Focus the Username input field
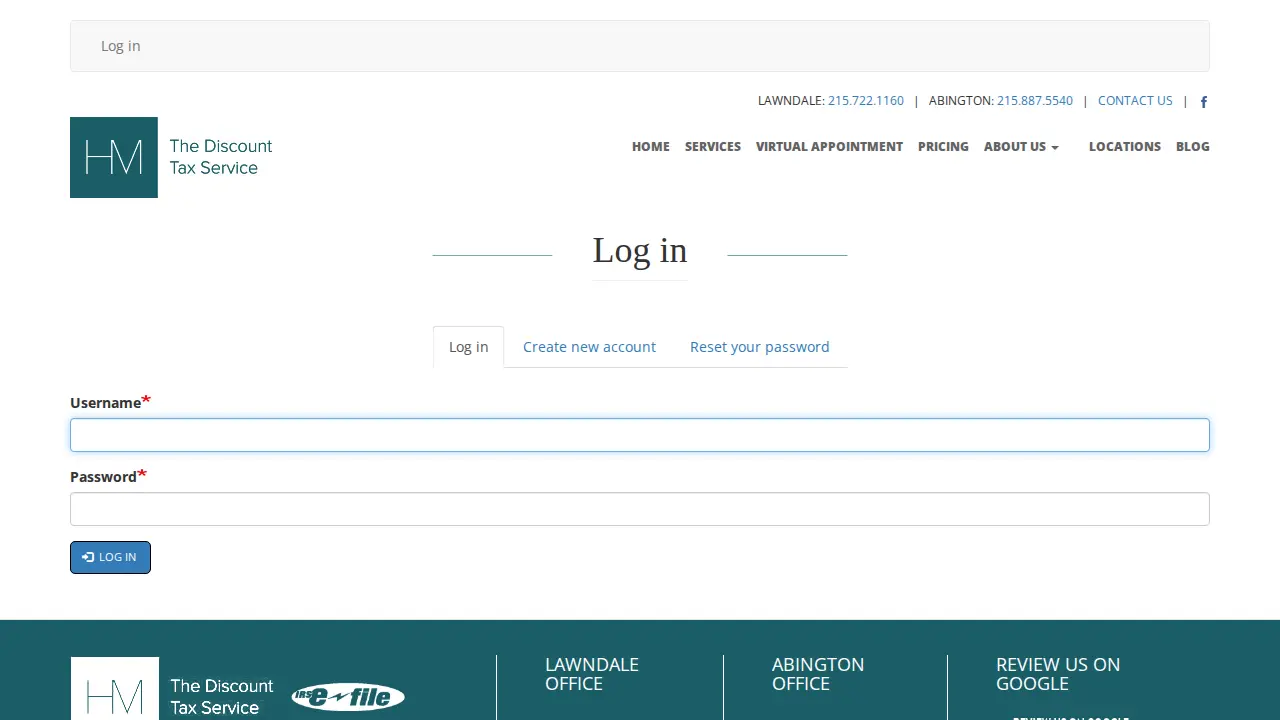1280x720 pixels. tap(640, 435)
